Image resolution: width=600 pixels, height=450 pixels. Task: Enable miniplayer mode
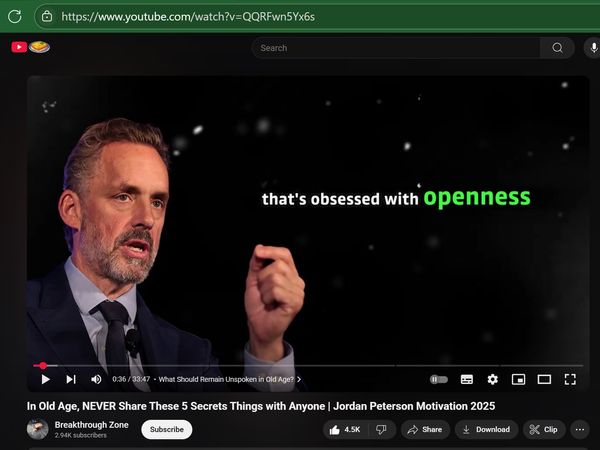pos(518,379)
